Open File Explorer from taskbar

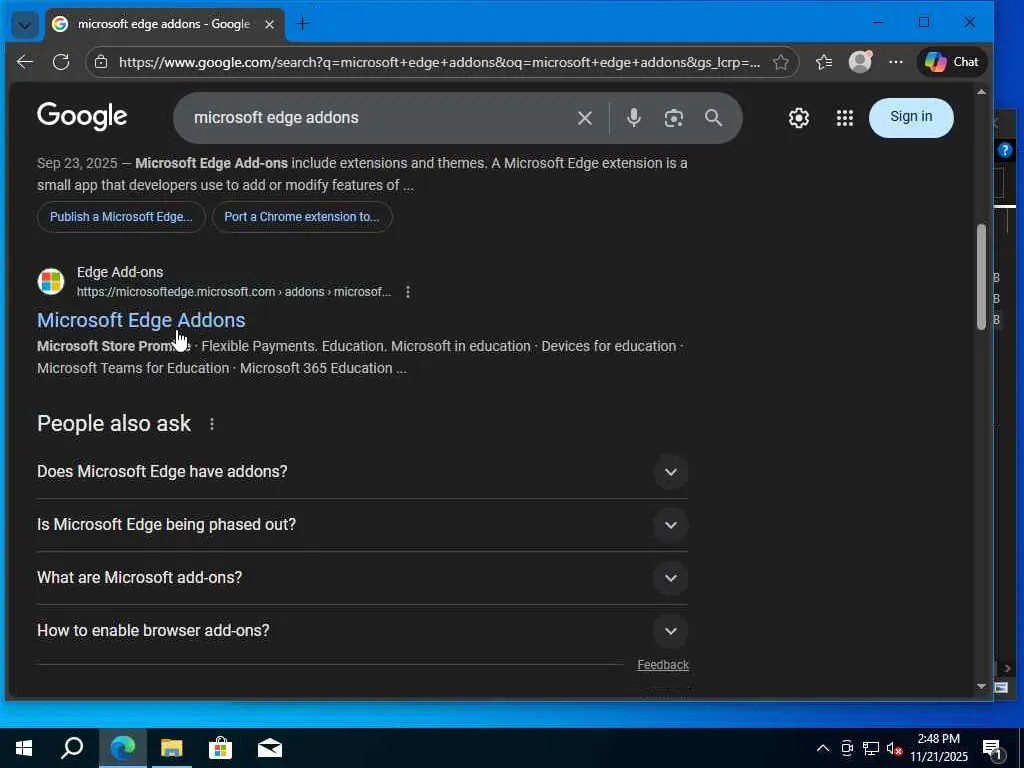[x=172, y=748]
